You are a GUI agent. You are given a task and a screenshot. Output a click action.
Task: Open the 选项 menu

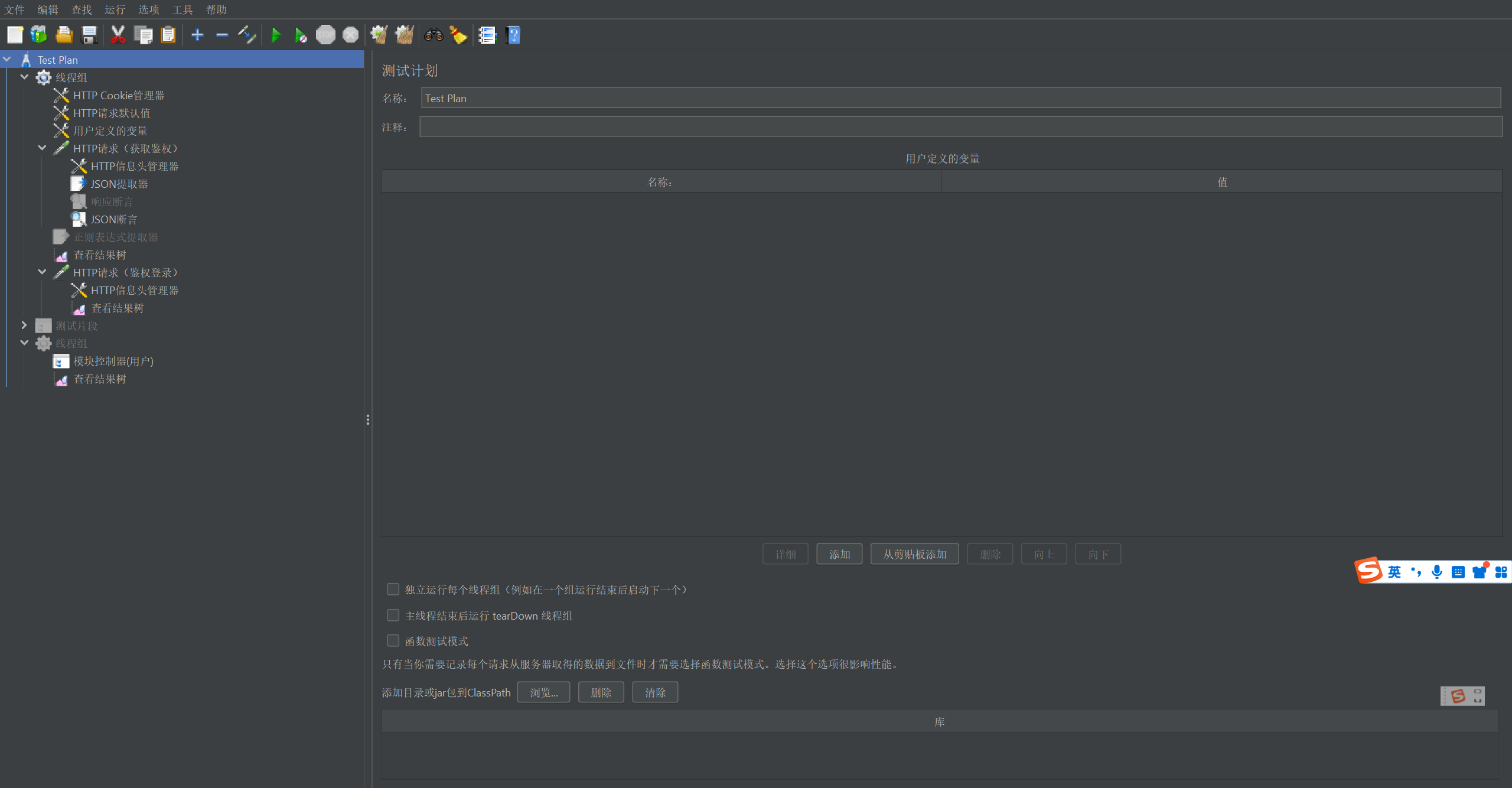[x=148, y=9]
